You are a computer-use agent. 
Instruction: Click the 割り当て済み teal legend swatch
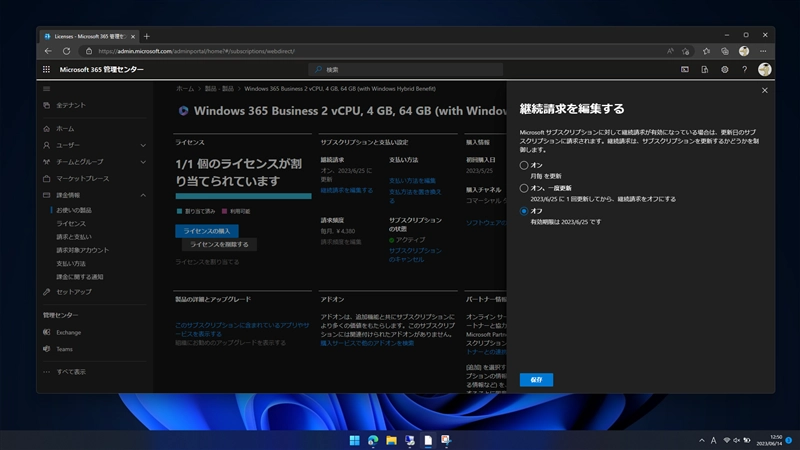(179, 211)
